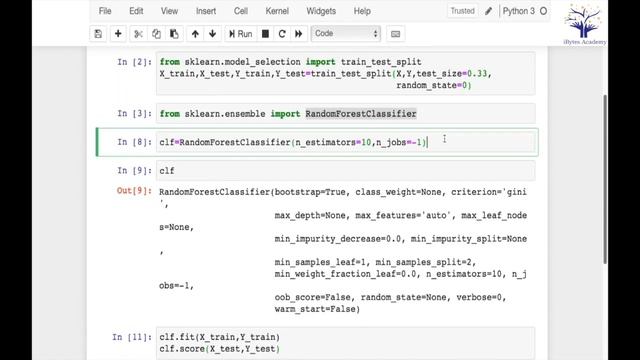Screen dimensions: 640x360
Task: Open the Help menu
Action: 362,11
